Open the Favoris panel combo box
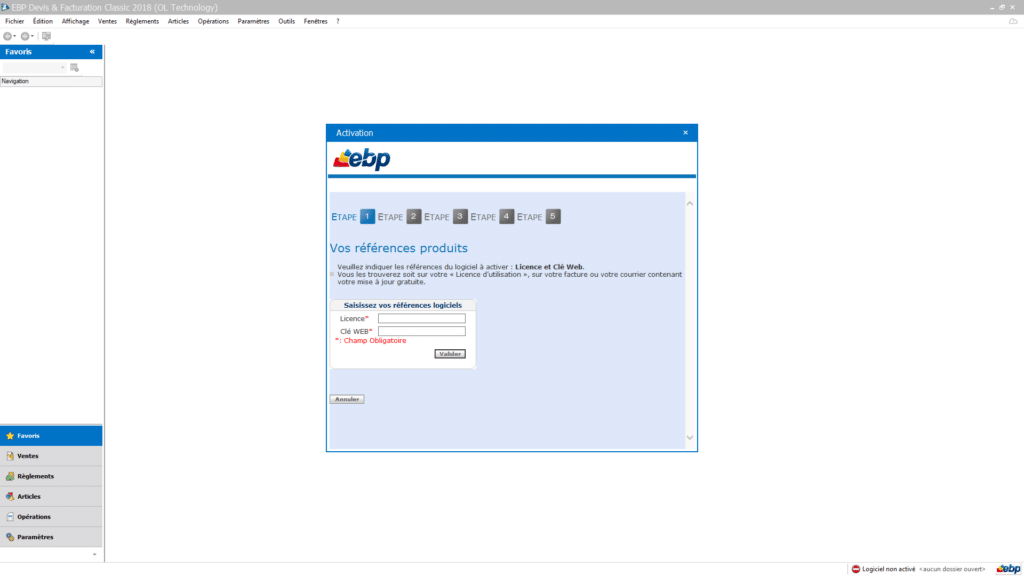This screenshot has width=1024, height=576. click(x=34, y=67)
